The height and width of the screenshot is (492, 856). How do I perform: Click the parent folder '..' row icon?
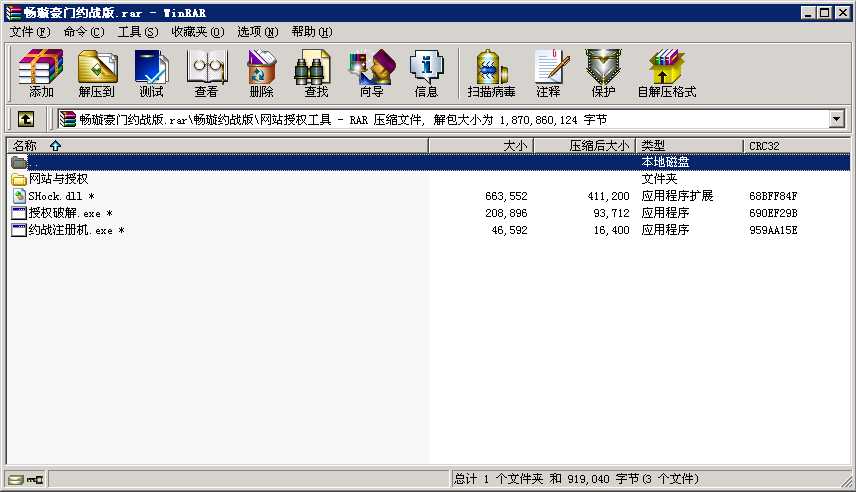(x=19, y=162)
